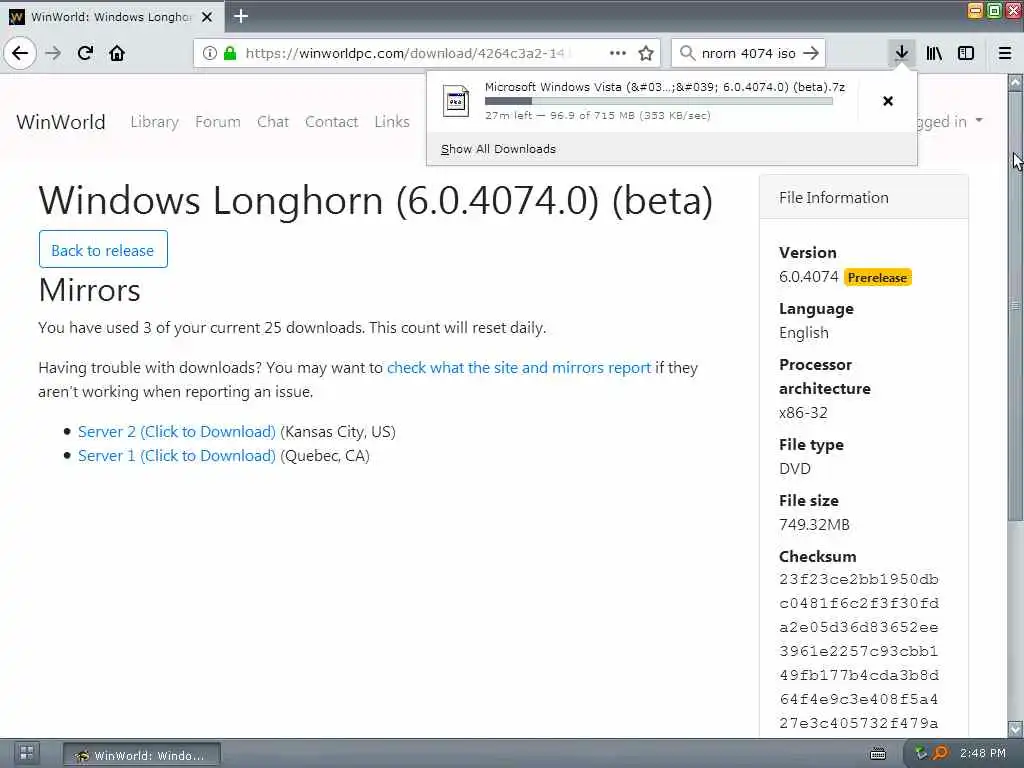This screenshot has width=1024, height=768.
Task: Download from Server 1 Quebec mirror
Action: (x=176, y=456)
